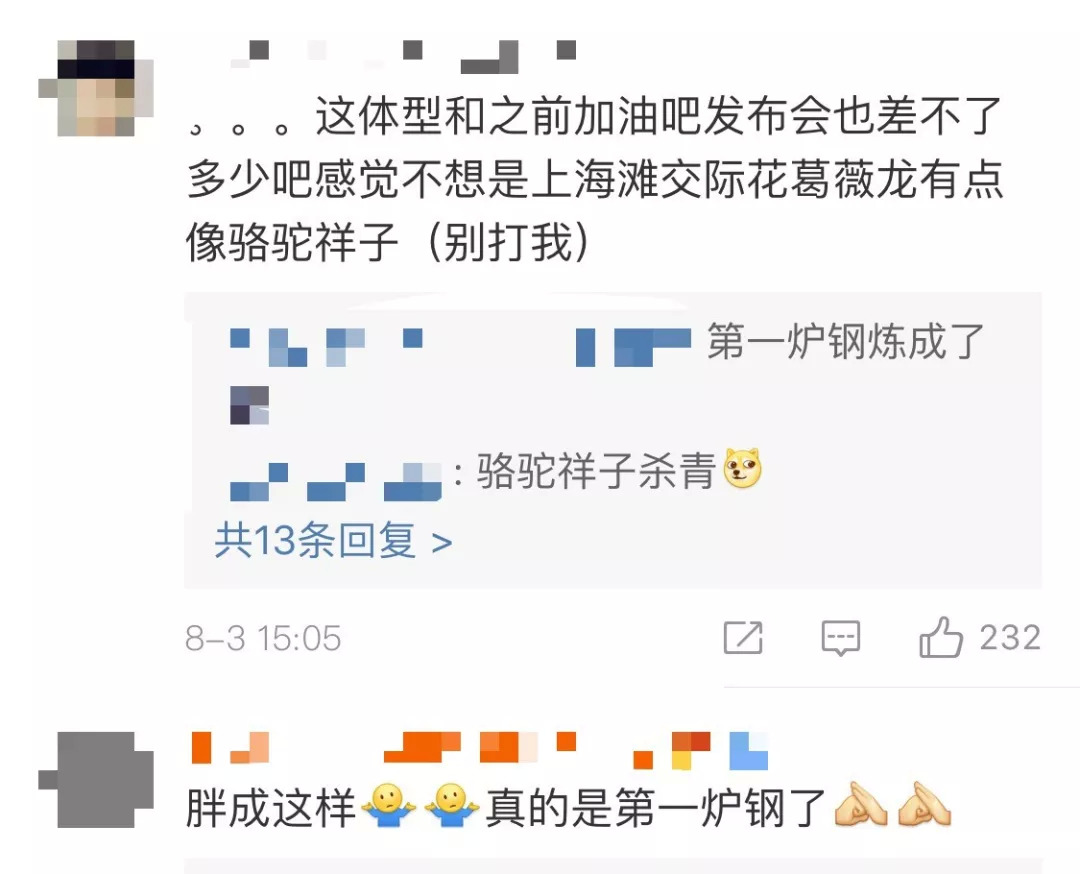Open the second commenter's gray avatar
The width and height of the screenshot is (1080, 874).
click(x=96, y=780)
